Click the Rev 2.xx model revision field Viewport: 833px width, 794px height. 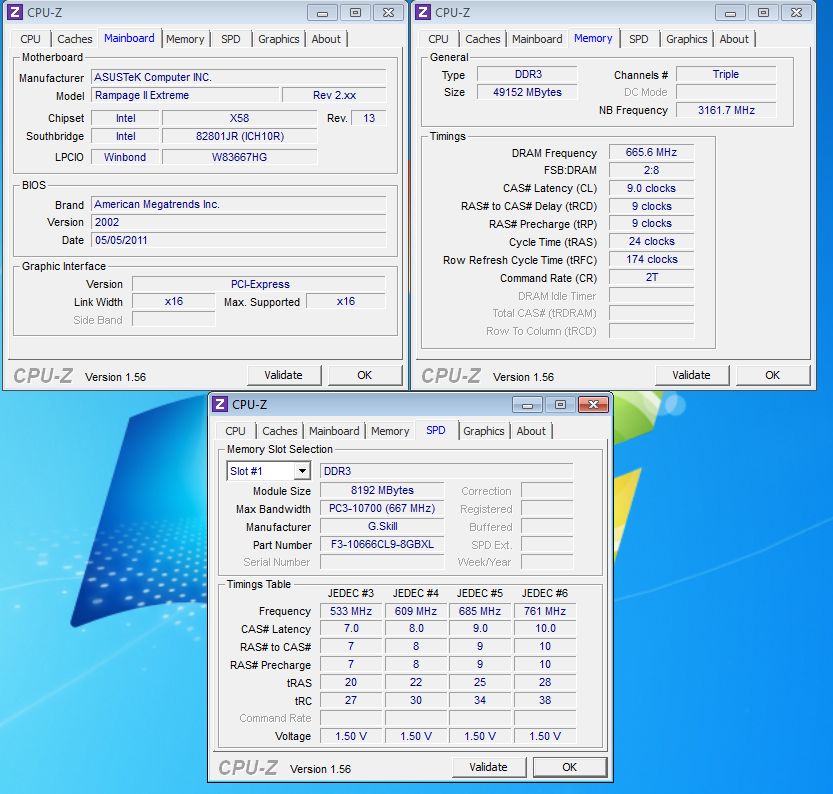(x=334, y=95)
